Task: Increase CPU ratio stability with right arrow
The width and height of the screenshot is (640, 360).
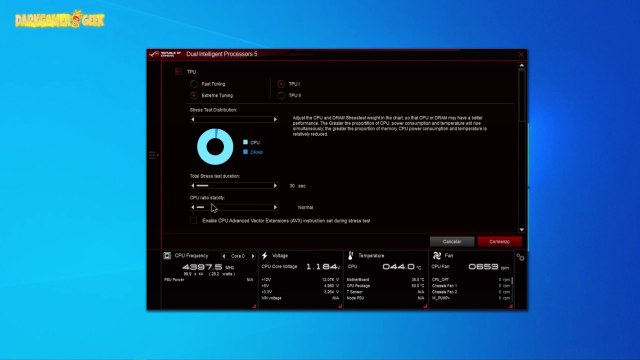Action: (x=276, y=207)
